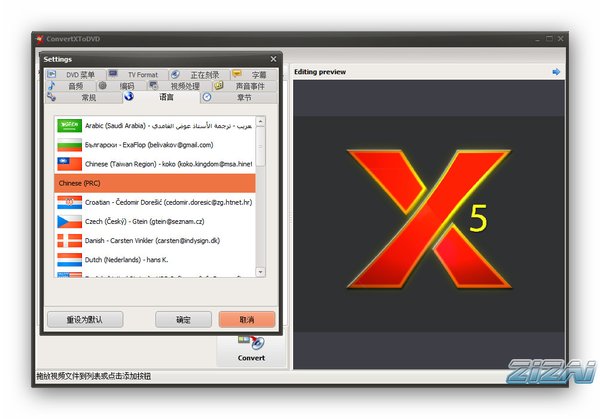
Task: Click the ConvertXToDVD title bar icon
Action: click(x=39, y=39)
